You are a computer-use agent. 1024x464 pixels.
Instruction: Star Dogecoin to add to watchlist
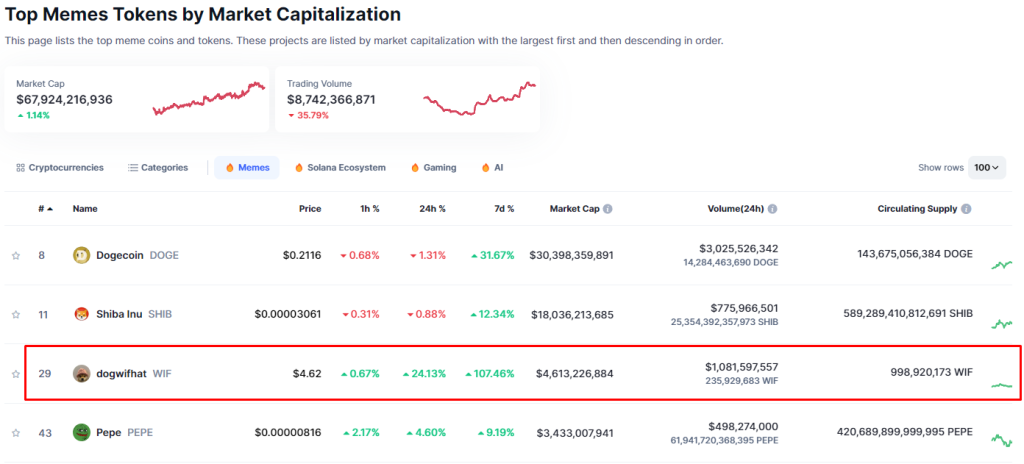pyautogui.click(x=16, y=256)
